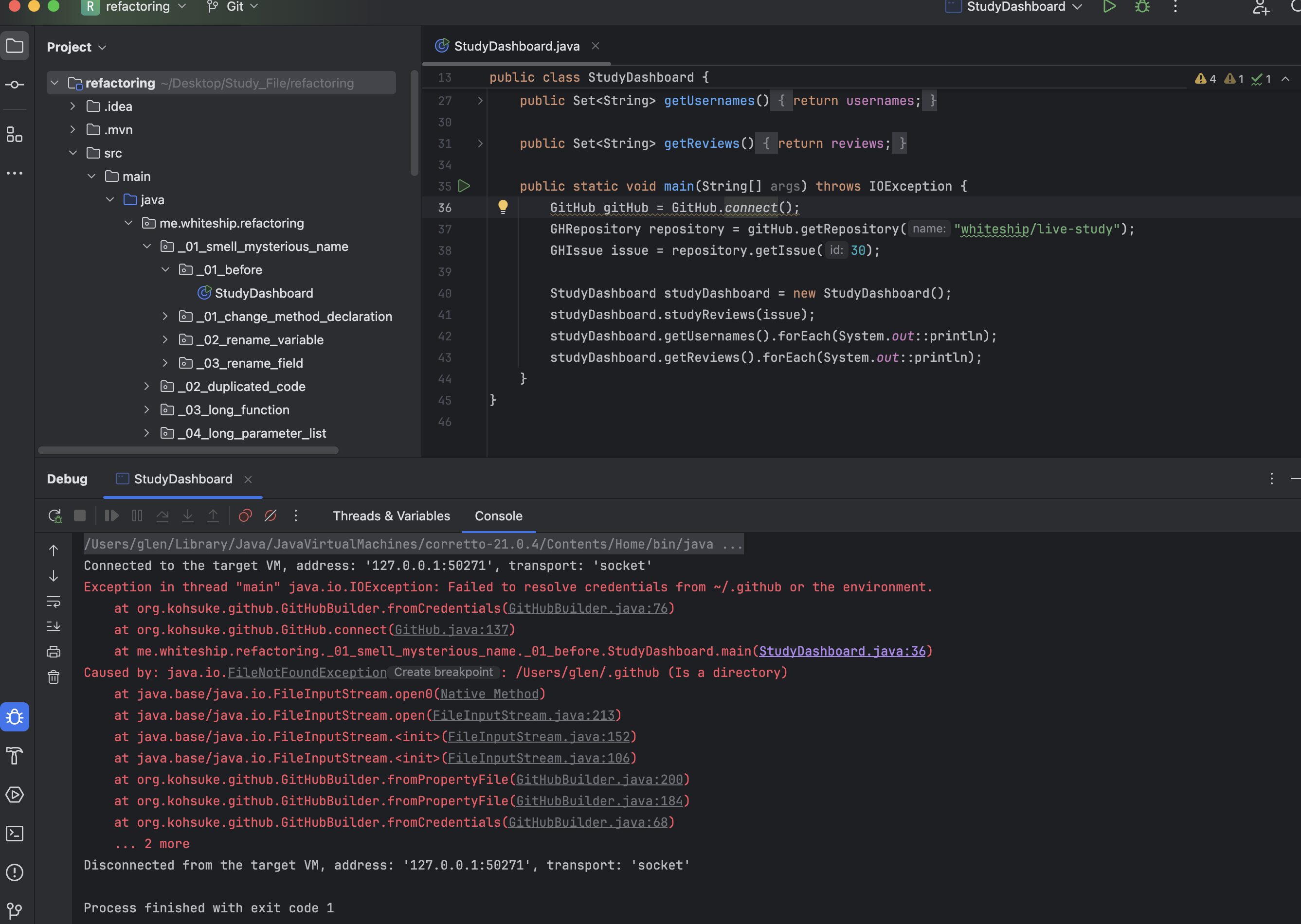Open the add collaborator icon in title bar
This screenshot has height=924, width=1301.
point(1261,7)
